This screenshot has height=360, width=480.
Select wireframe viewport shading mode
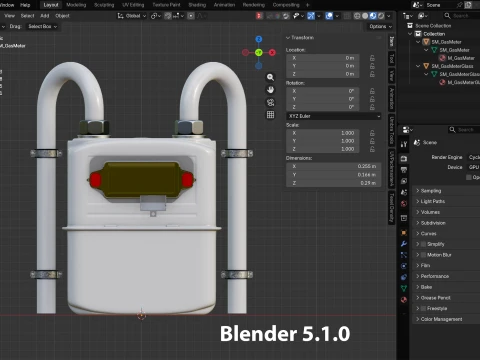(x=357, y=16)
